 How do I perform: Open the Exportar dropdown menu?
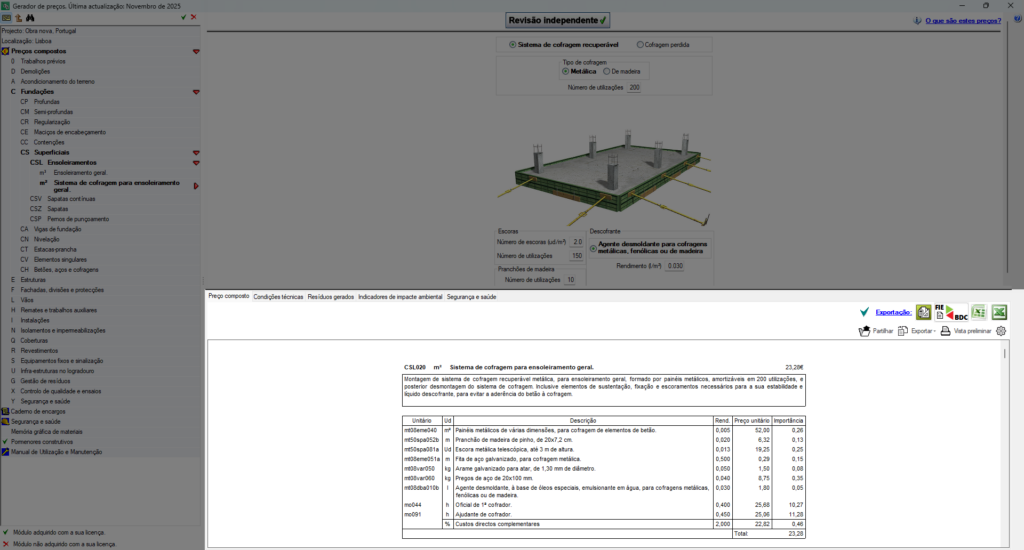pyautogui.click(x=917, y=331)
